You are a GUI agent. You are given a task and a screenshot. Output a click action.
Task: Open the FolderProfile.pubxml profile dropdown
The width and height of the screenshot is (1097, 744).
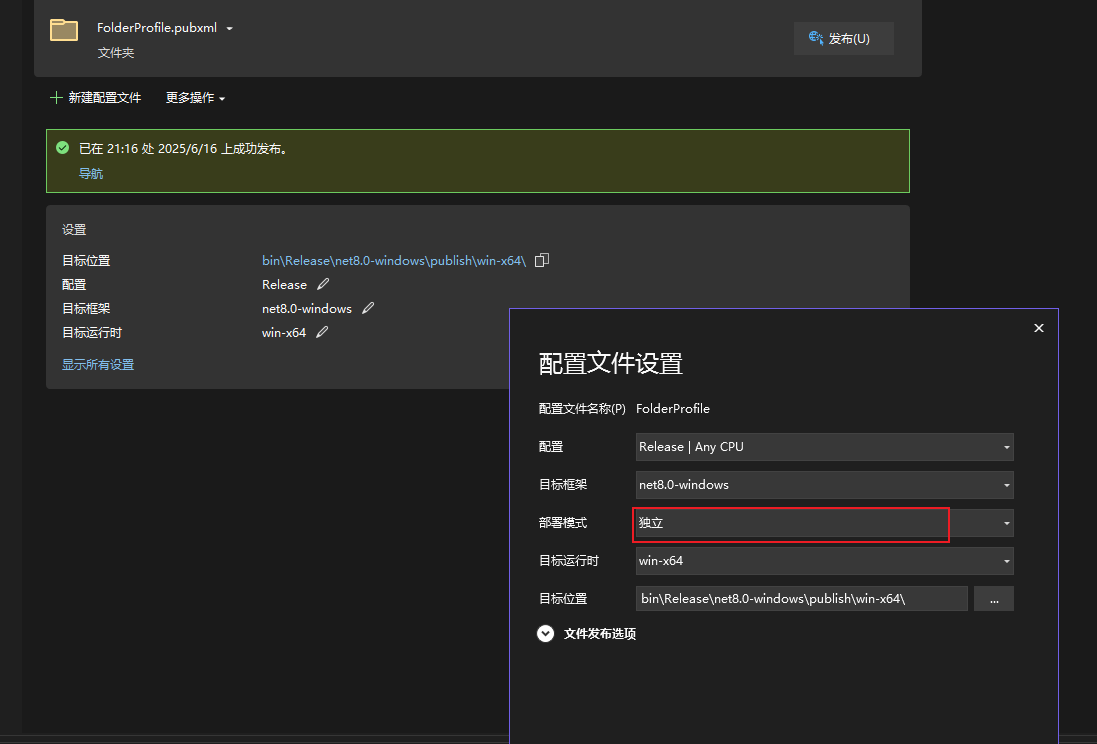229,29
